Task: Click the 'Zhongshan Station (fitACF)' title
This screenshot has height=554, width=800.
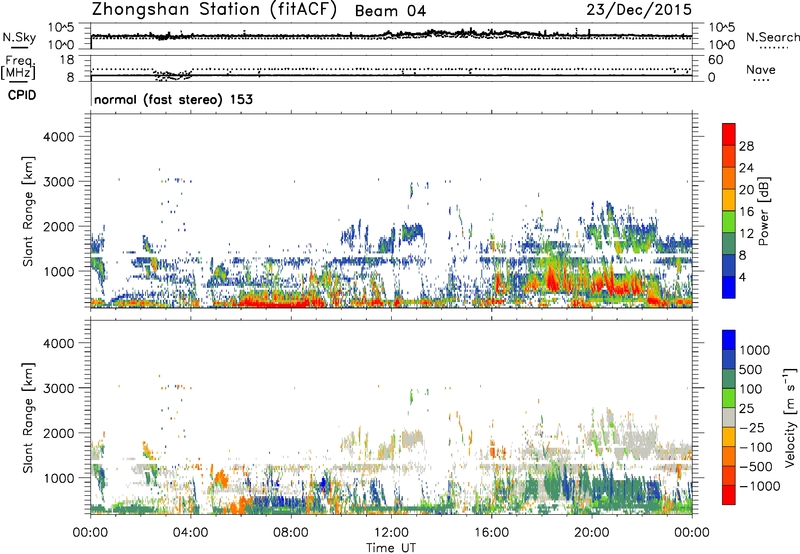Action: point(214,9)
